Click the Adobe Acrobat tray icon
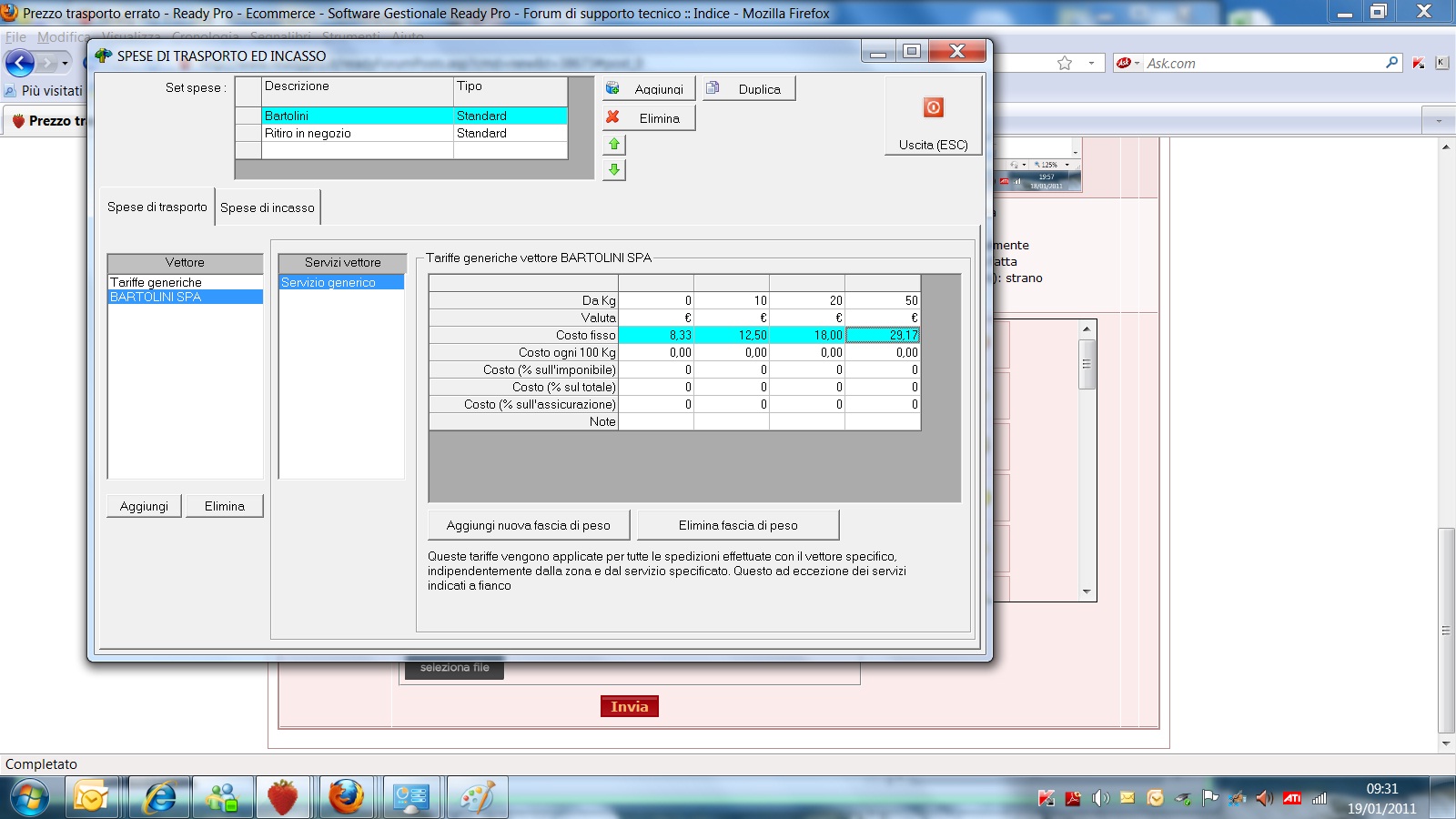Screen dimensions: 1456x819 [x=1074, y=798]
